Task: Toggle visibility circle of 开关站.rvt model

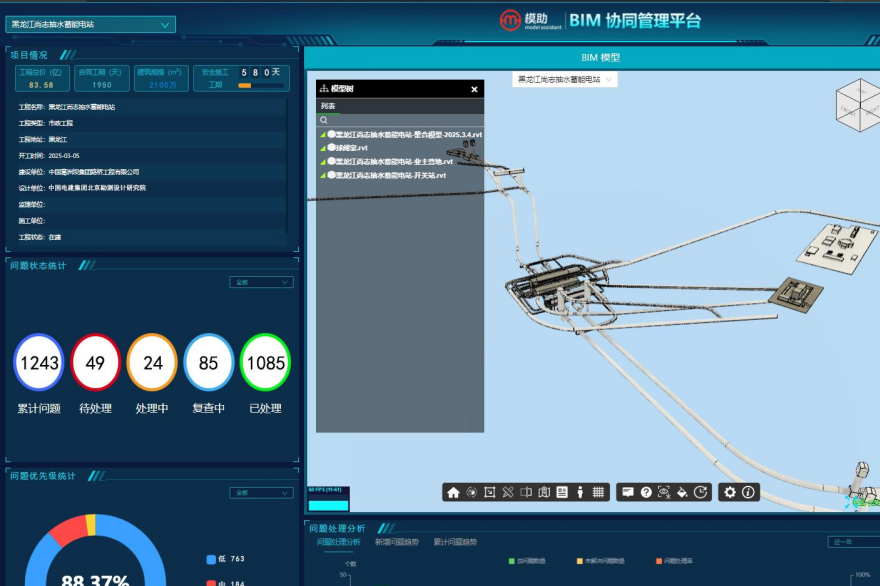Action: [331, 175]
